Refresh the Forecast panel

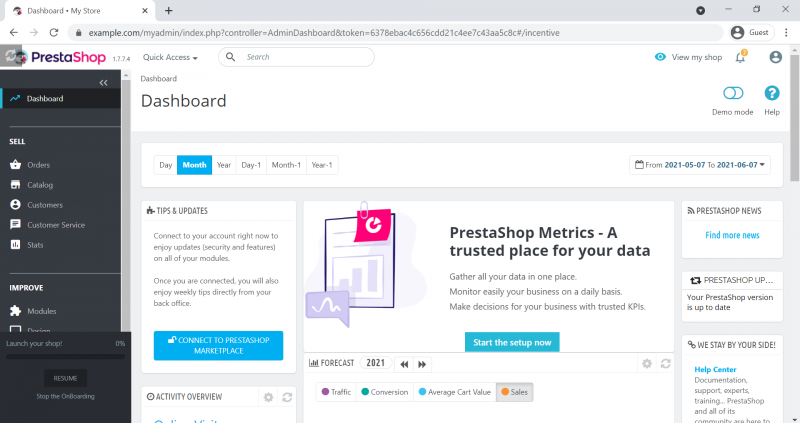click(x=666, y=364)
